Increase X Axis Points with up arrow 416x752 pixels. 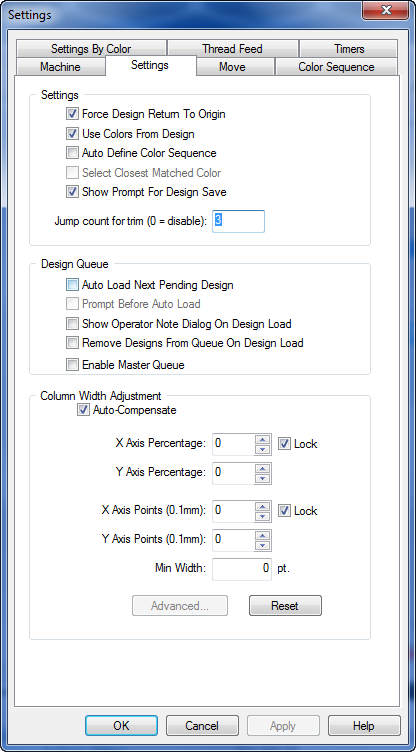click(x=262, y=506)
